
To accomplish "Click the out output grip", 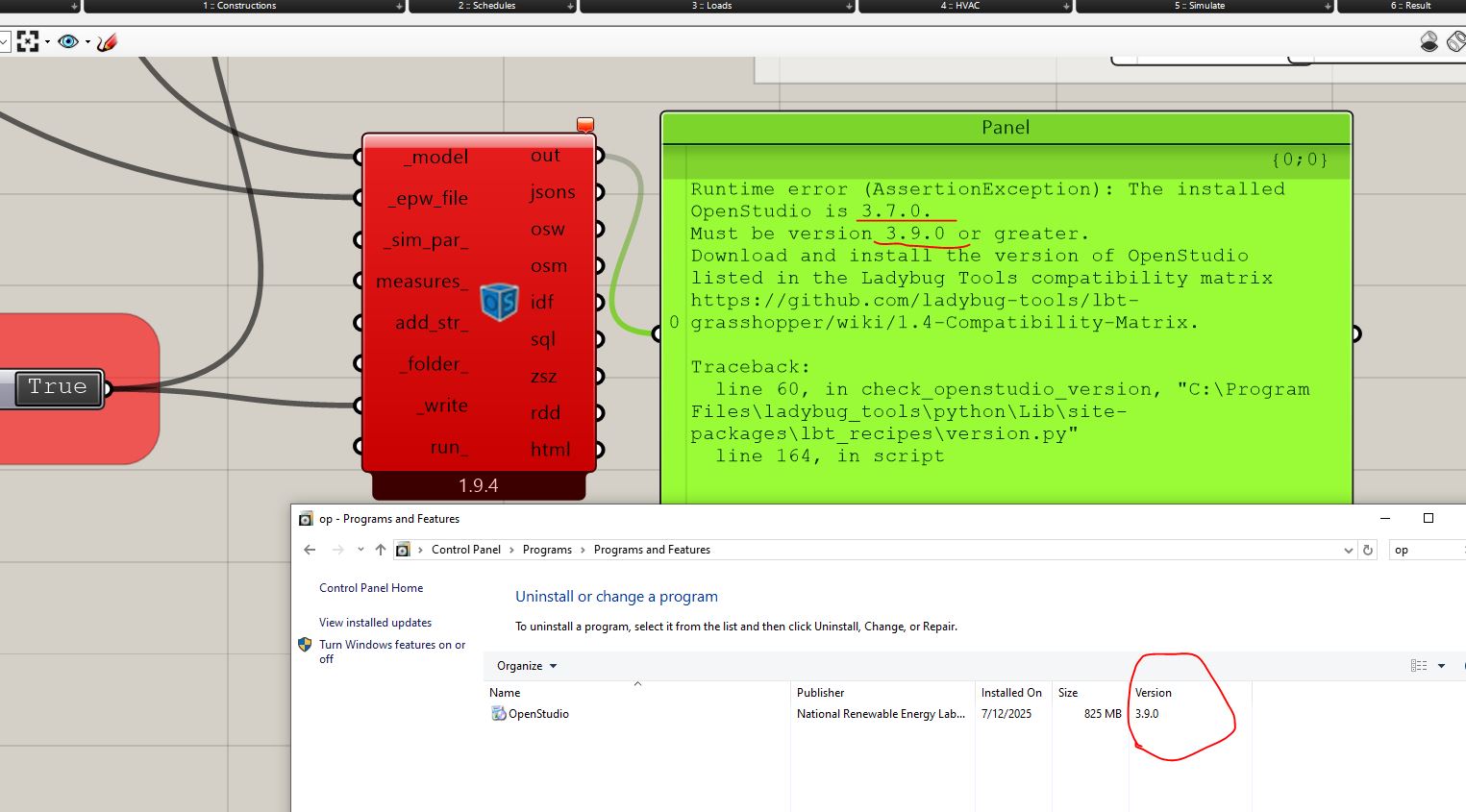I will [x=599, y=156].
